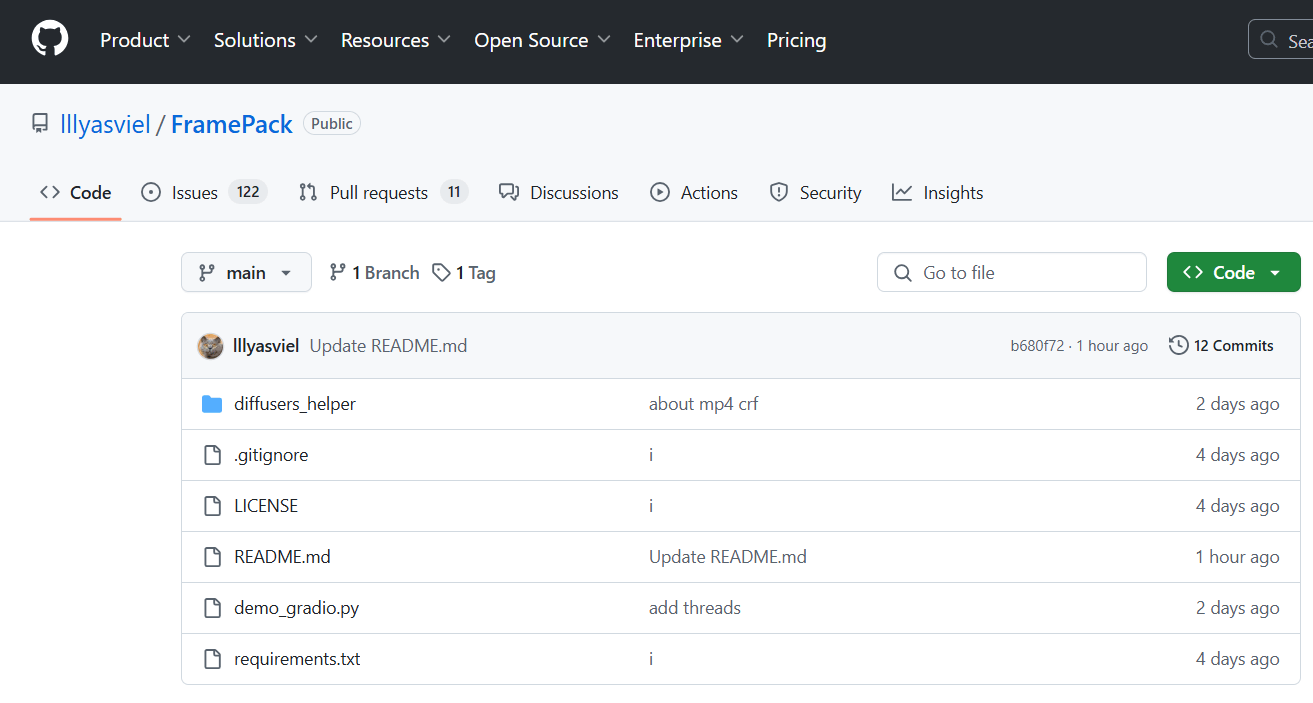Click the Issues circle-dot icon
Image resolution: width=1313 pixels, height=703 pixels.
tap(151, 193)
